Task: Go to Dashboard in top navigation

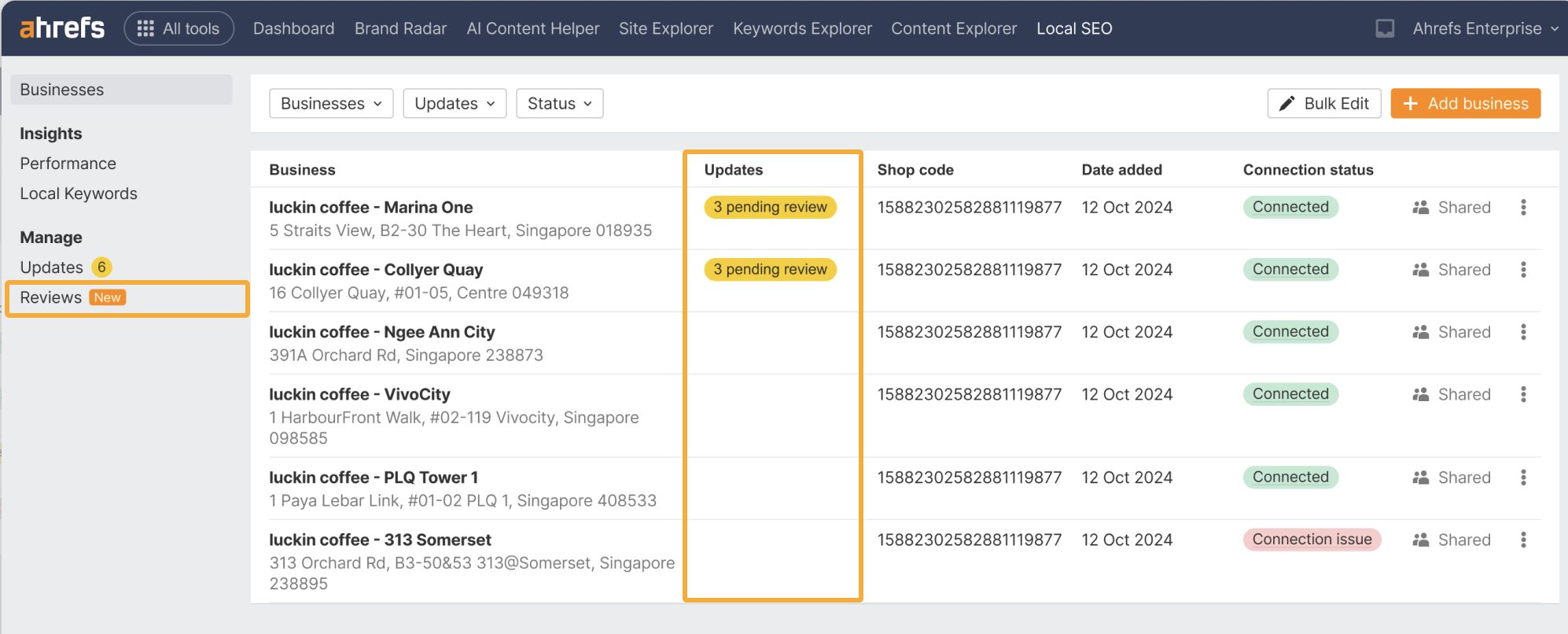Action: [293, 28]
